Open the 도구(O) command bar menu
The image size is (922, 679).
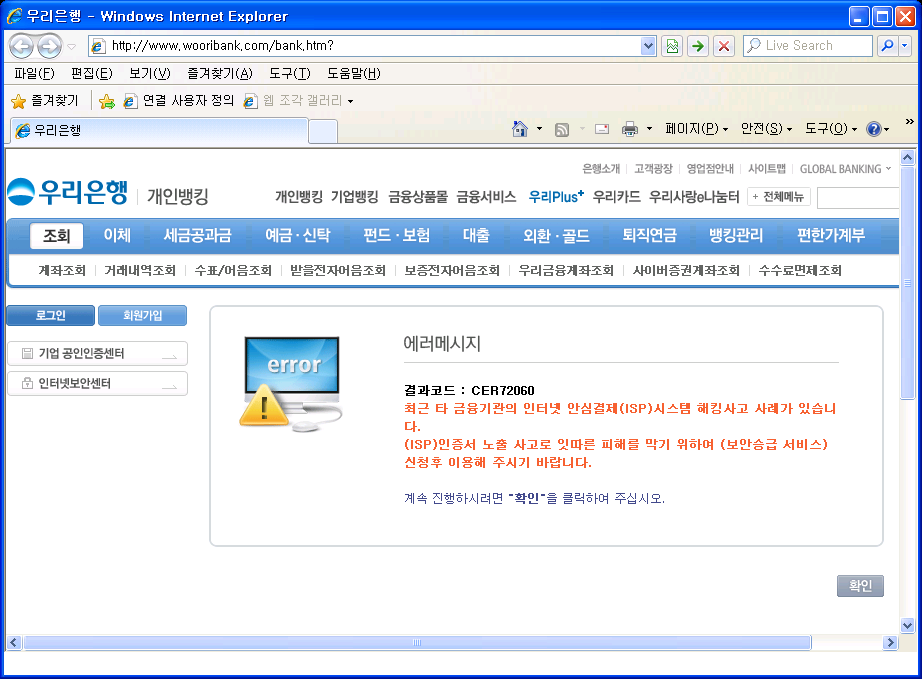pyautogui.click(x=831, y=129)
